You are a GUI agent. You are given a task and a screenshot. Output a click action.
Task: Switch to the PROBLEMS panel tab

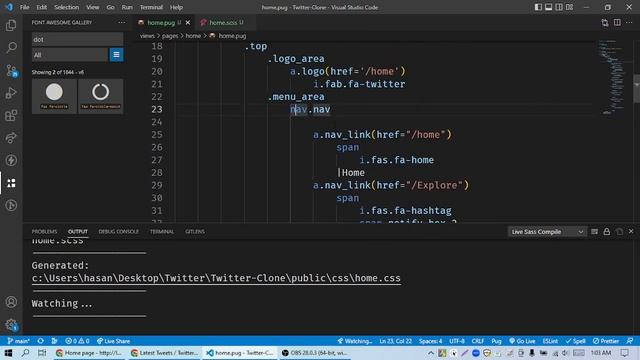[44, 231]
